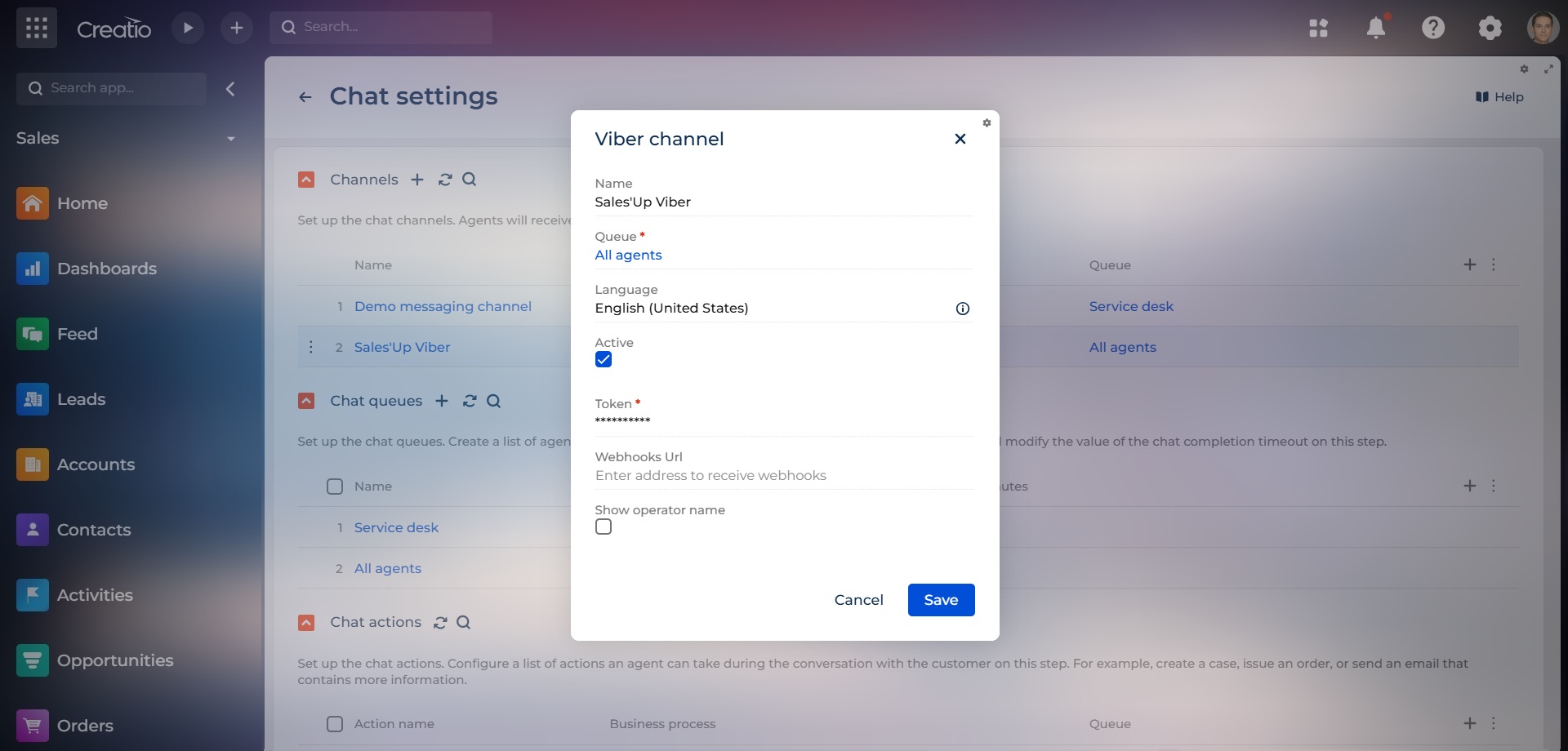Close the Viber channel dialog
Viewport: 1568px width, 751px height.
click(x=960, y=139)
